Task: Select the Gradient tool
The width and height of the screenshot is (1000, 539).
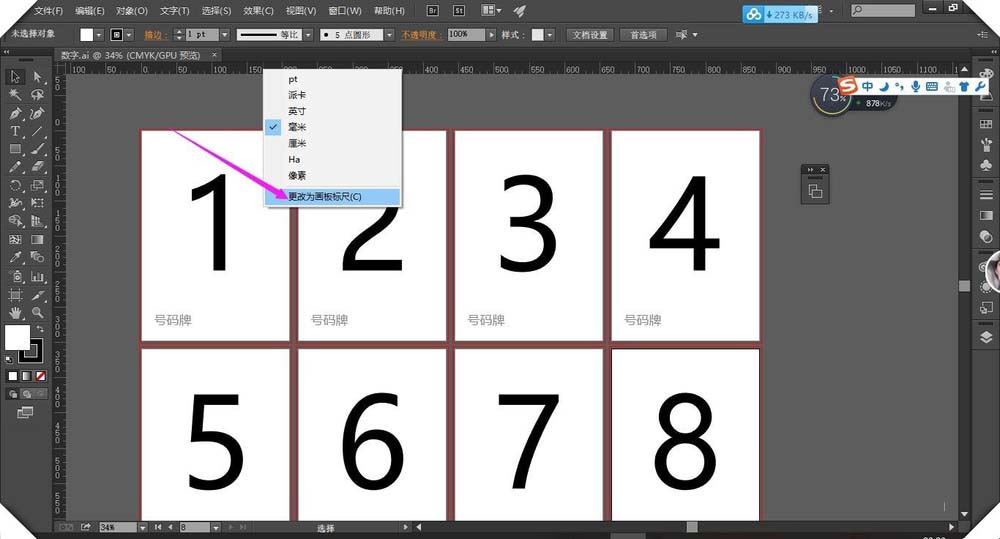Action: click(x=38, y=240)
